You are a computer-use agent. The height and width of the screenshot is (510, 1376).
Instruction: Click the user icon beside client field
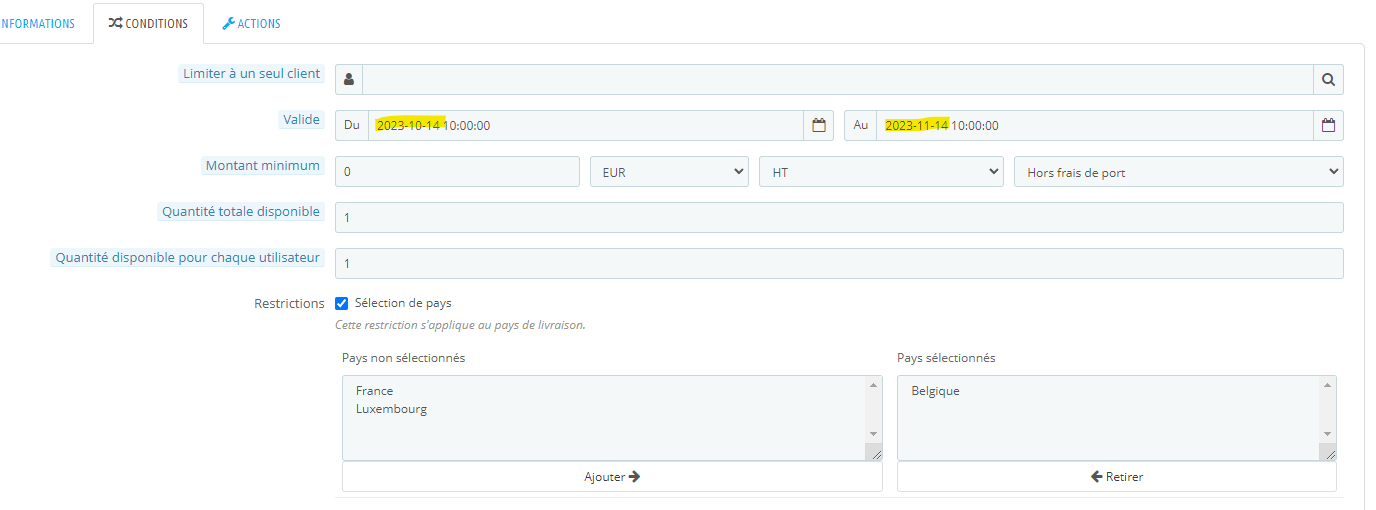coord(349,79)
